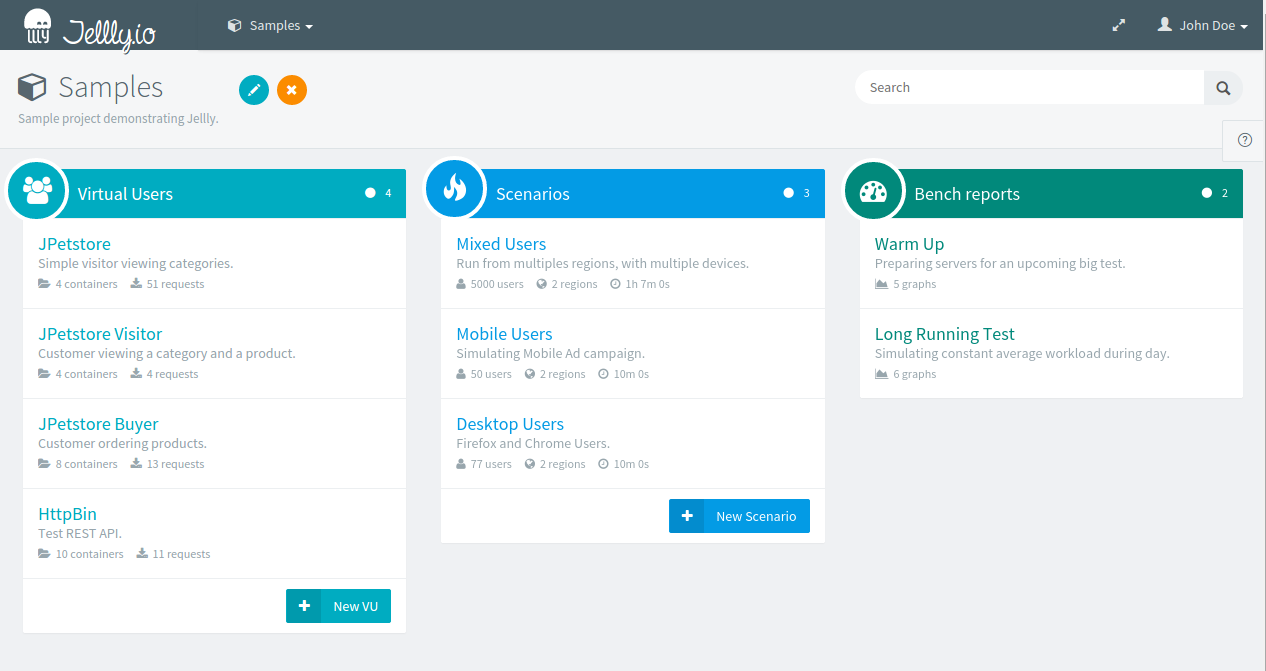Focus the Search input field
Viewport: 1266px width, 671px height.
(x=1029, y=88)
